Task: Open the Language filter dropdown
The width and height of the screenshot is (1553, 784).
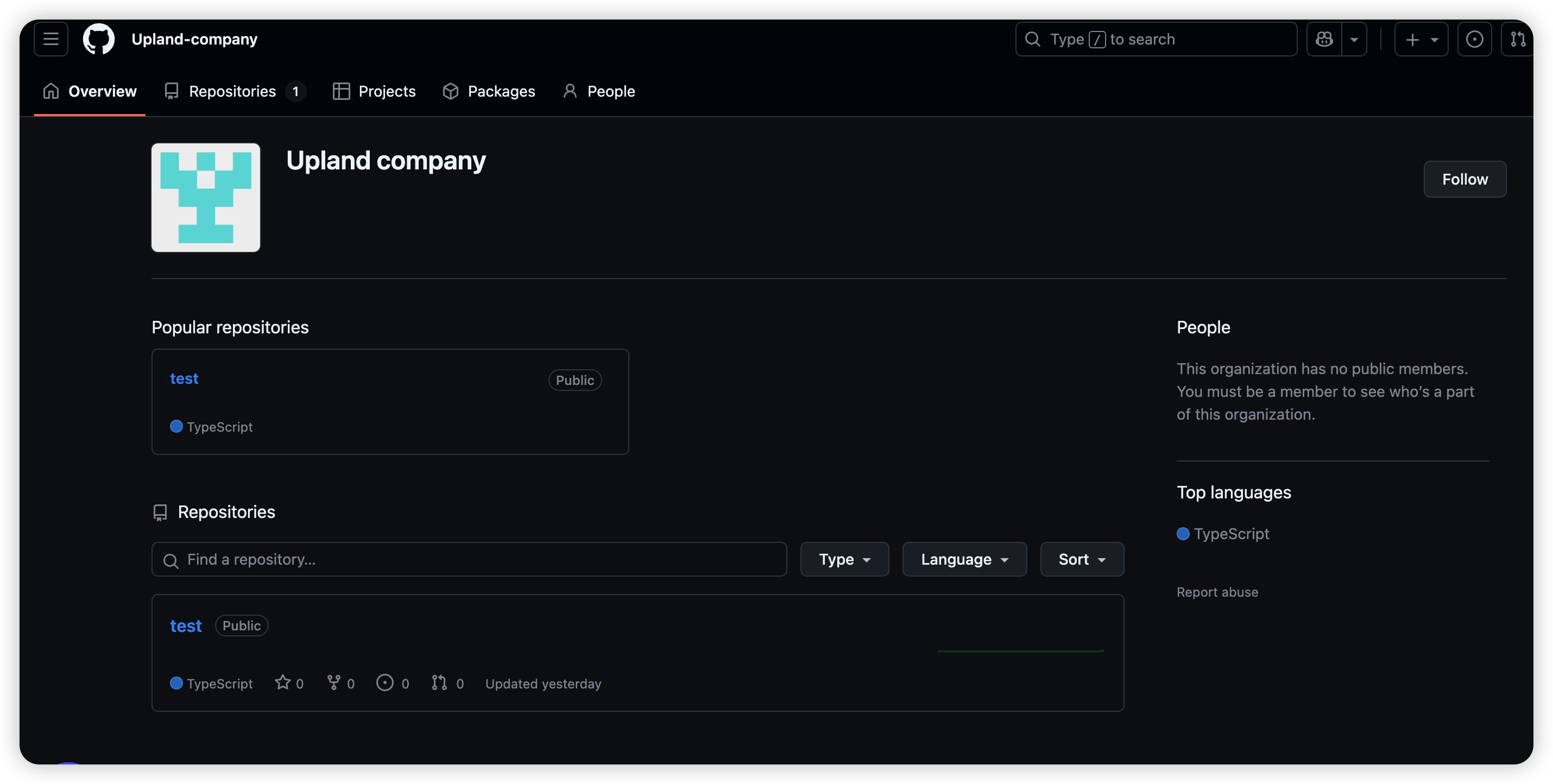Action: (x=964, y=559)
